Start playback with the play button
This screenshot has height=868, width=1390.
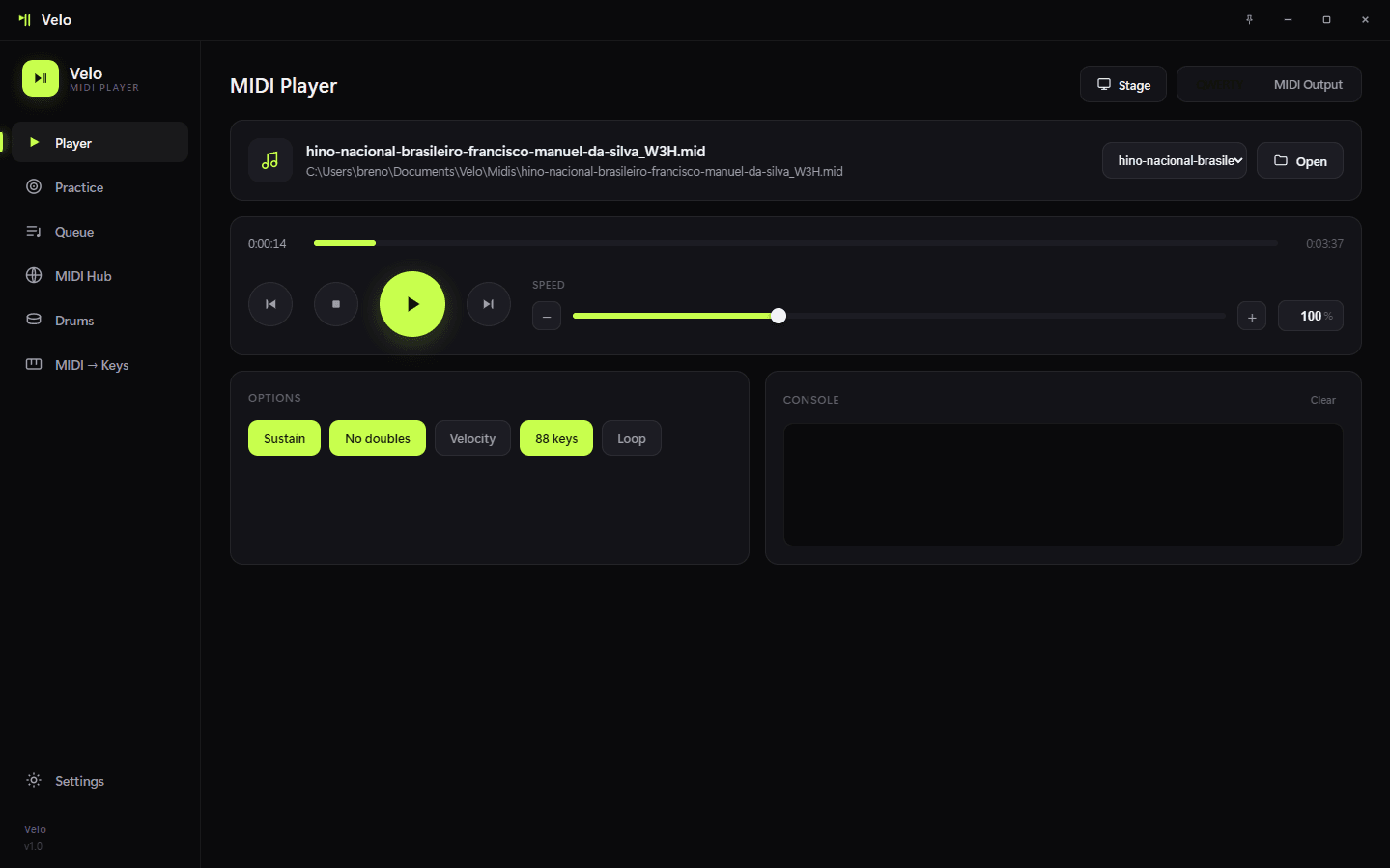coord(412,304)
